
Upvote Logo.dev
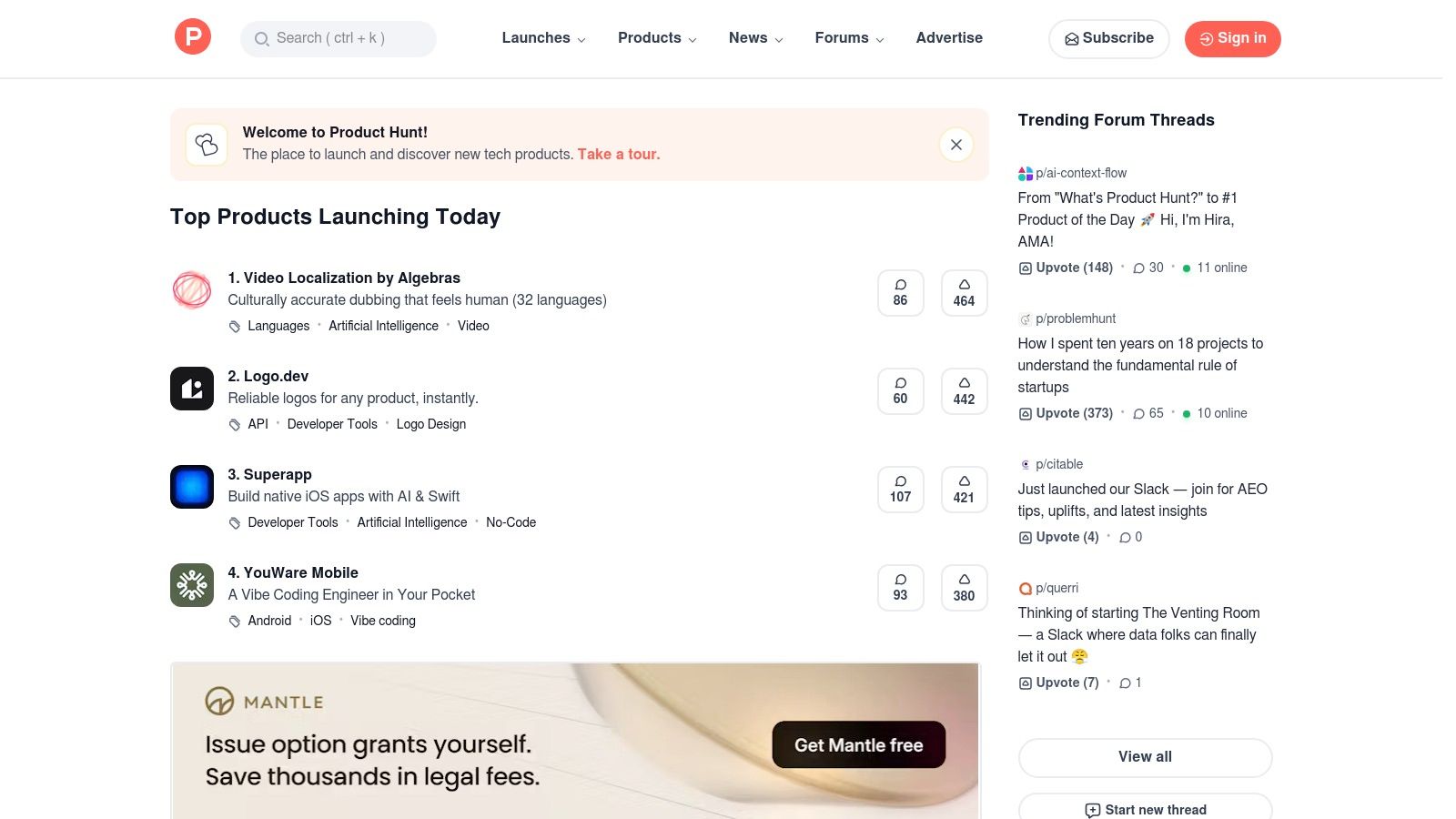click(x=964, y=390)
